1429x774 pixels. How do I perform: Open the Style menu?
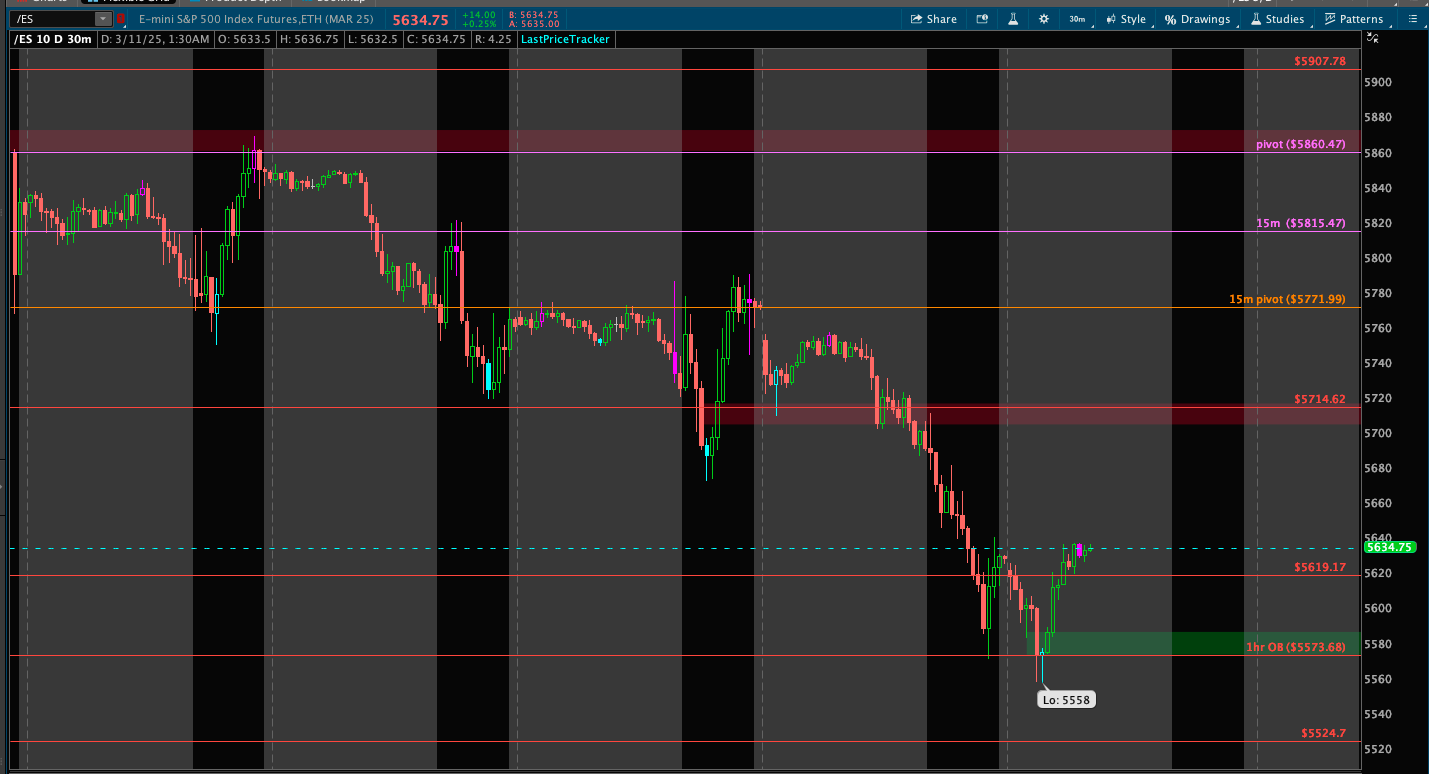pyautogui.click(x=1125, y=19)
